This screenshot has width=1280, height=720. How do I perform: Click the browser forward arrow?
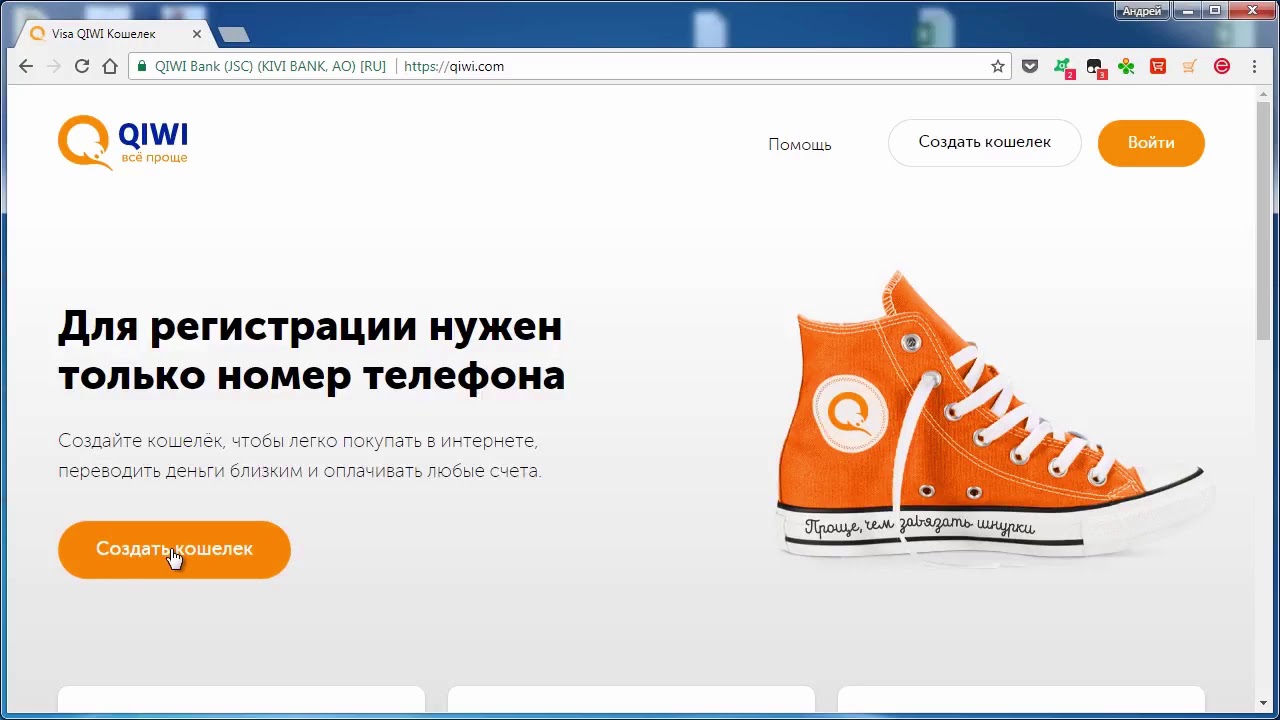click(54, 66)
